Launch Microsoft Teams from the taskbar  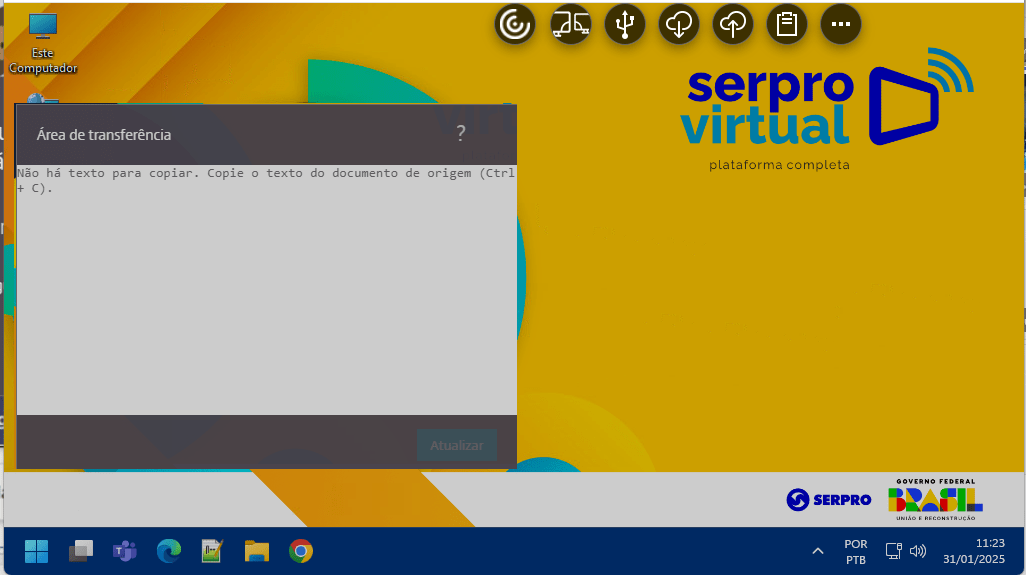(124, 551)
